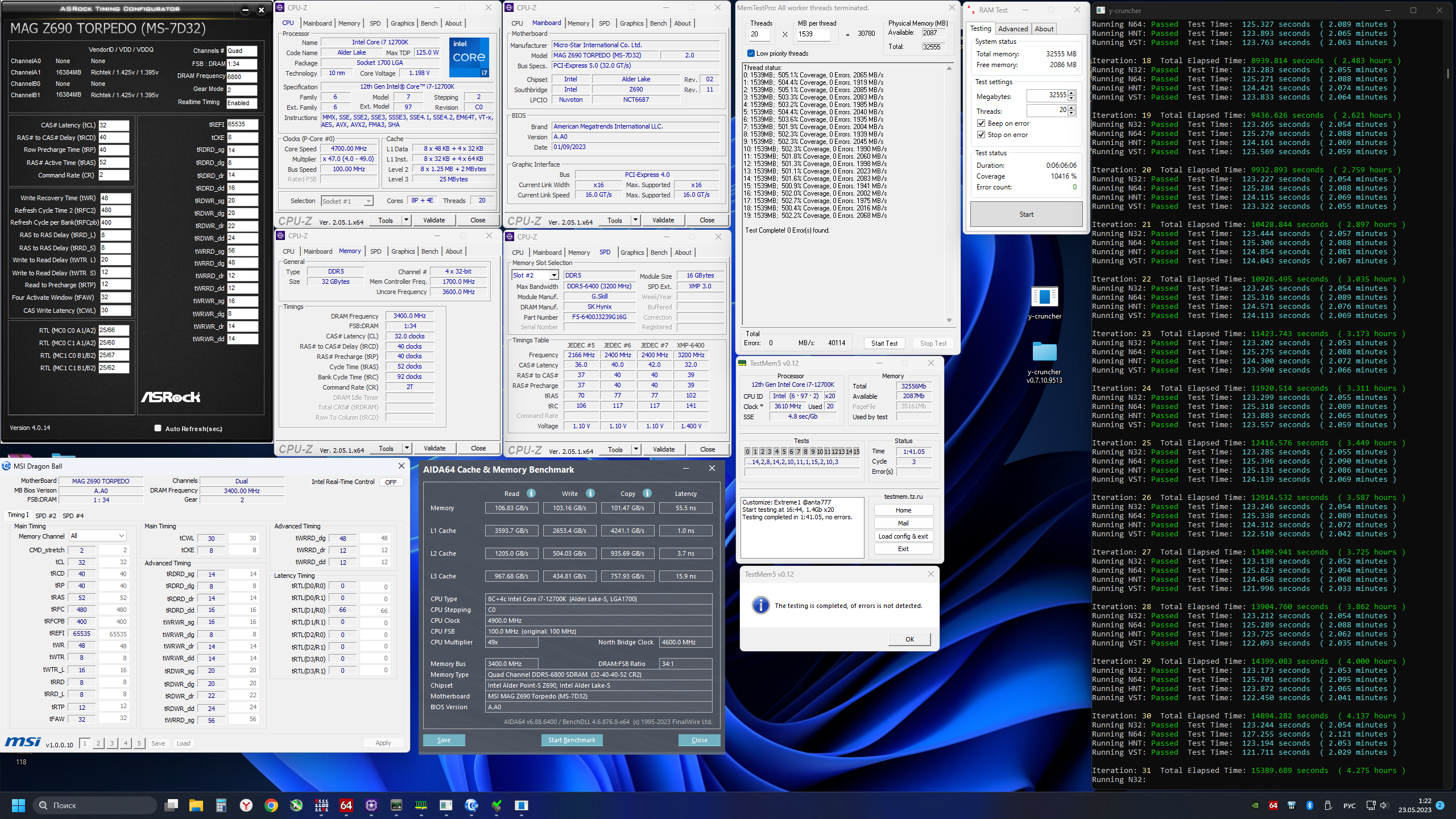Increase Megabytes value with up stepper
1456x819 pixels.
[x=1072, y=93]
